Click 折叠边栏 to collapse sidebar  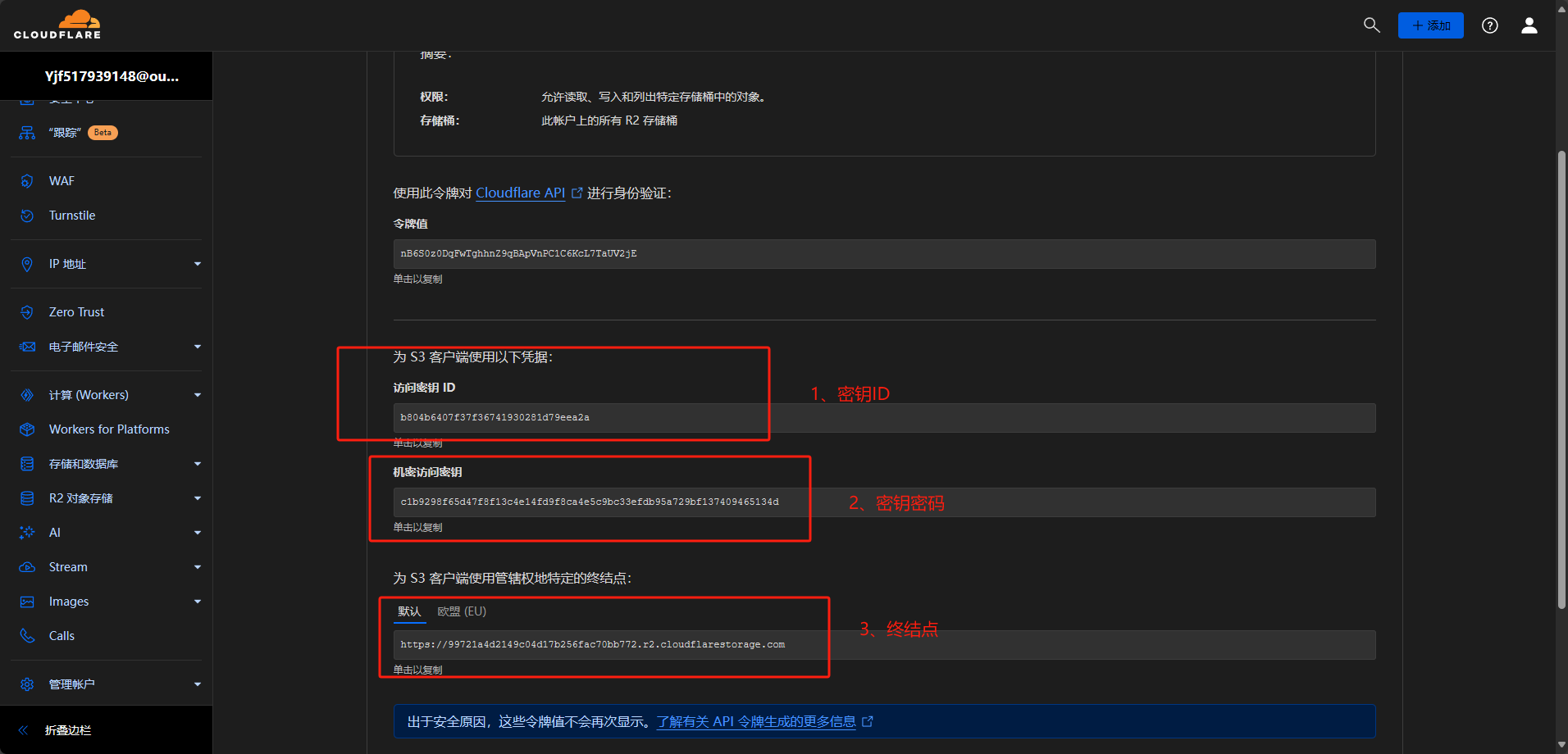(x=68, y=730)
